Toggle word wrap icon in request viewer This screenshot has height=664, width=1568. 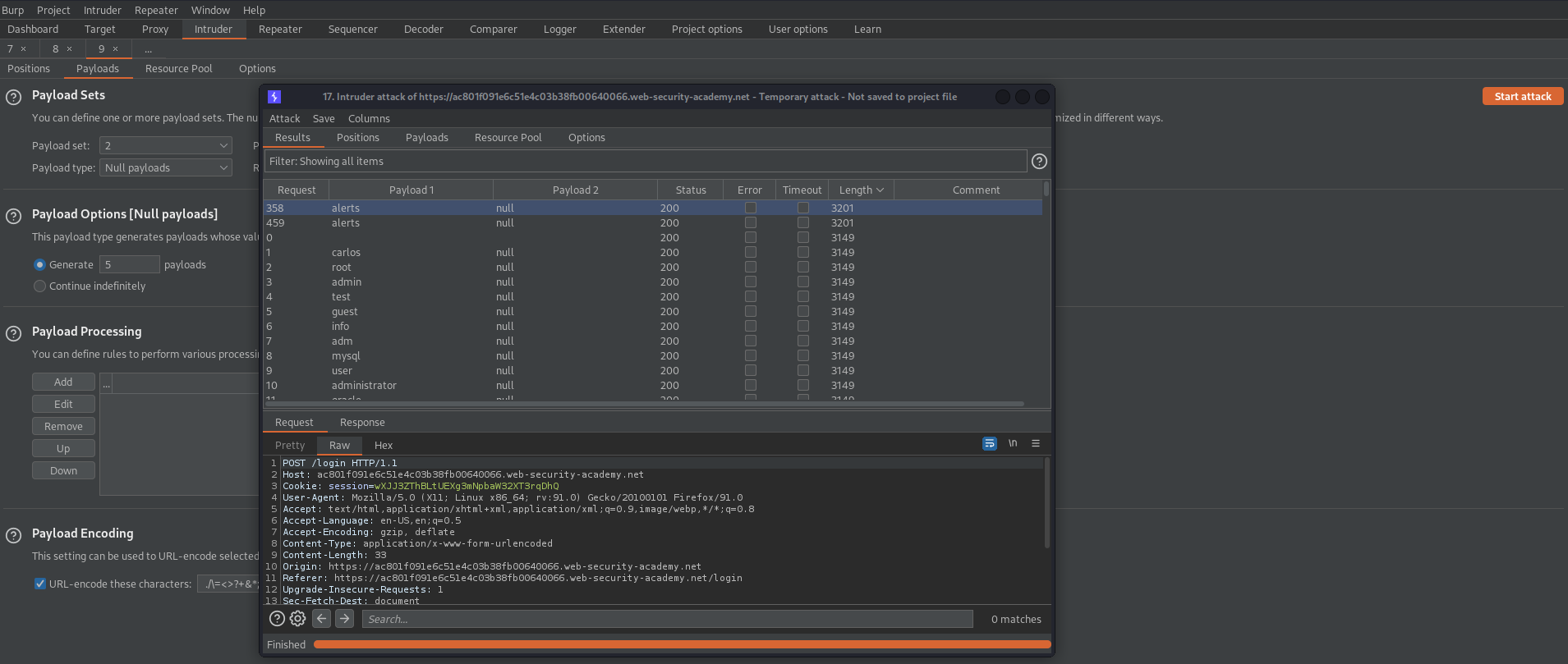pos(990,443)
